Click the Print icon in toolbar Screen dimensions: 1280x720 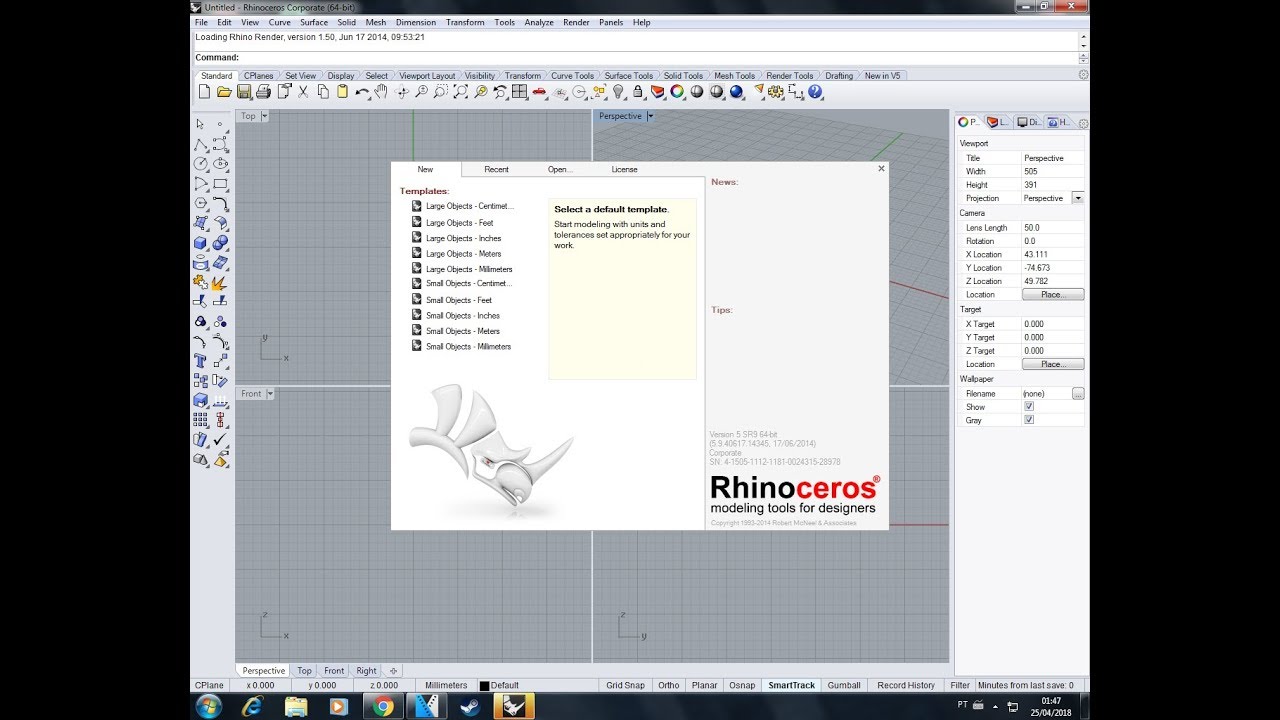coord(263,92)
